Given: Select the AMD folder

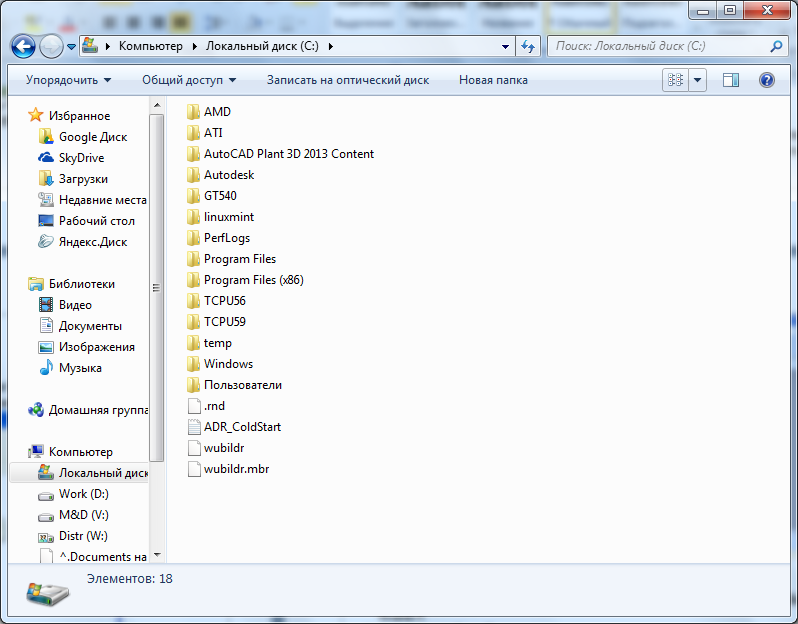Looking at the screenshot, I should point(209,112).
